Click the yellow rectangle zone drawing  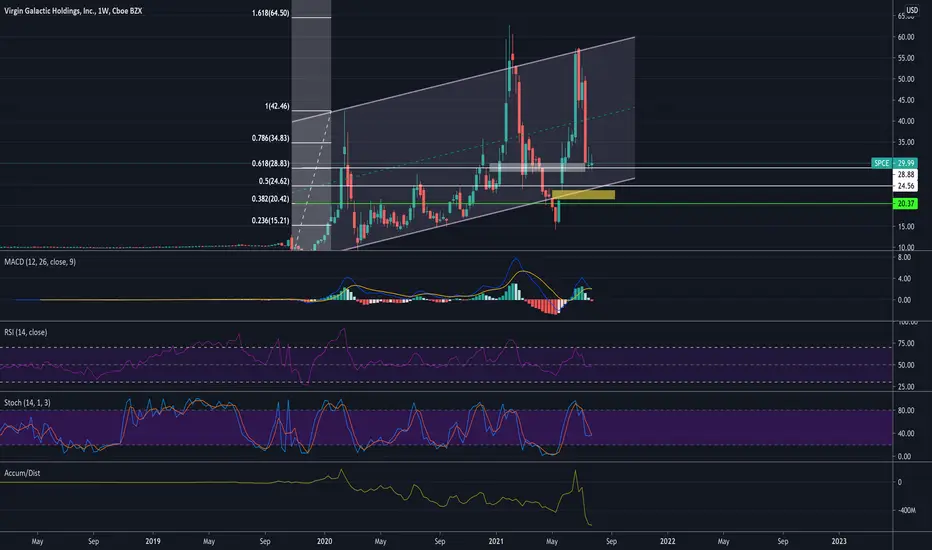(583, 194)
